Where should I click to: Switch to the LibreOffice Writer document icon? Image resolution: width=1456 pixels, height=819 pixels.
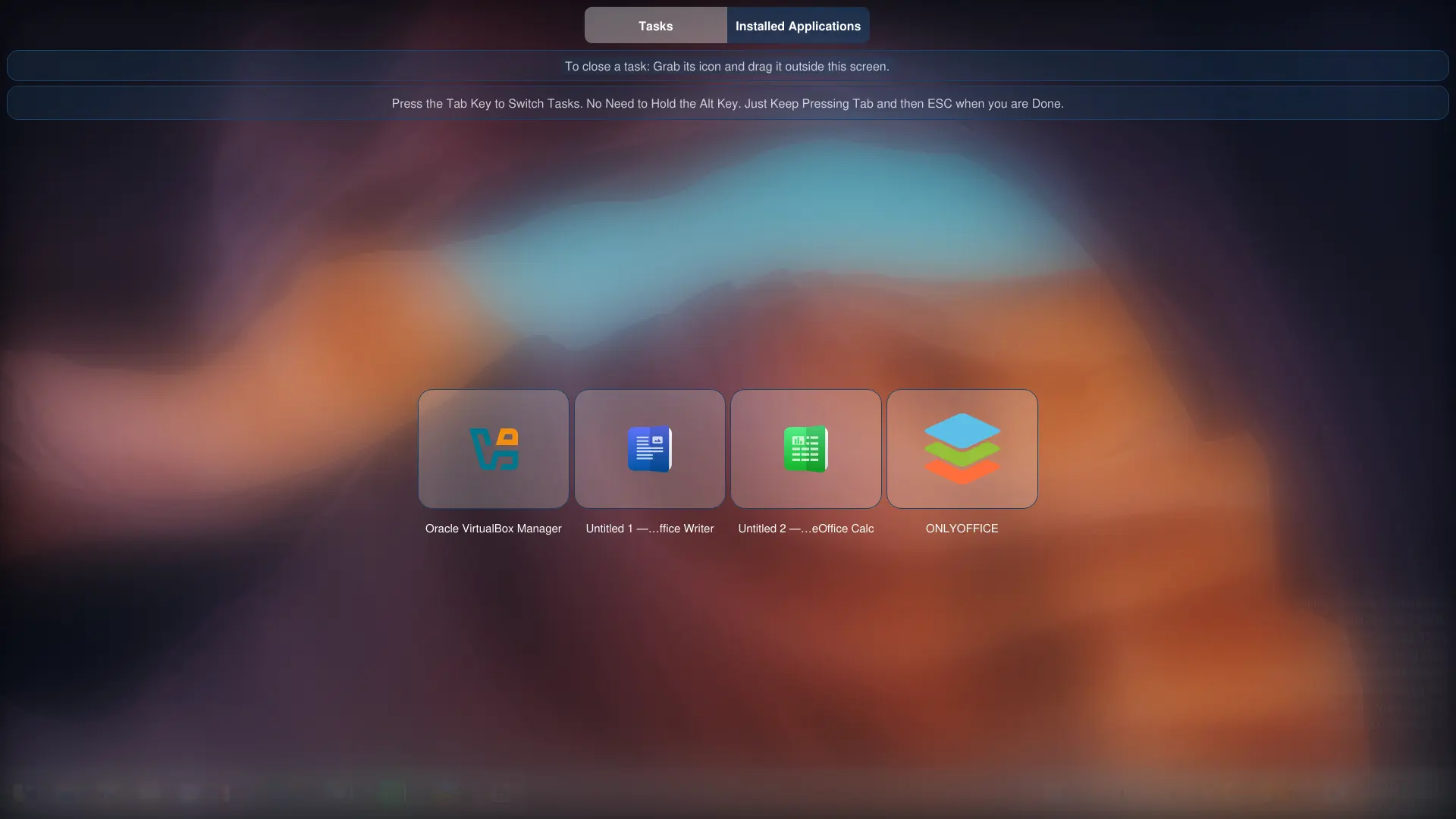(x=650, y=449)
